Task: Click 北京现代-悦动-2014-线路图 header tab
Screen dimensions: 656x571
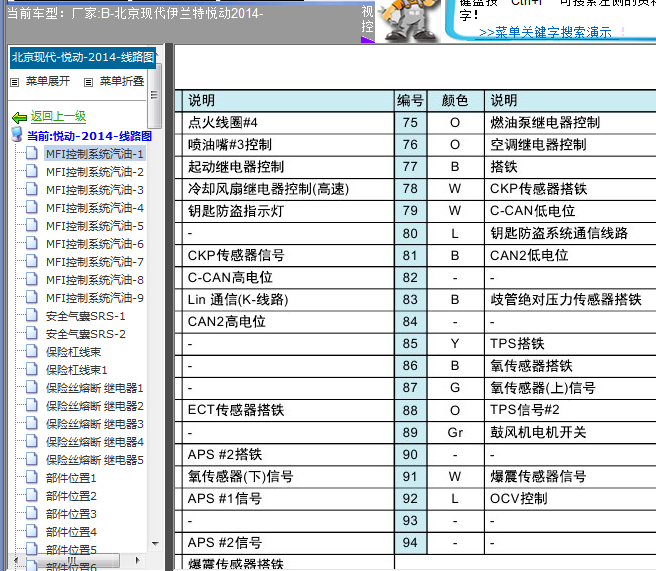Action: coord(83,57)
